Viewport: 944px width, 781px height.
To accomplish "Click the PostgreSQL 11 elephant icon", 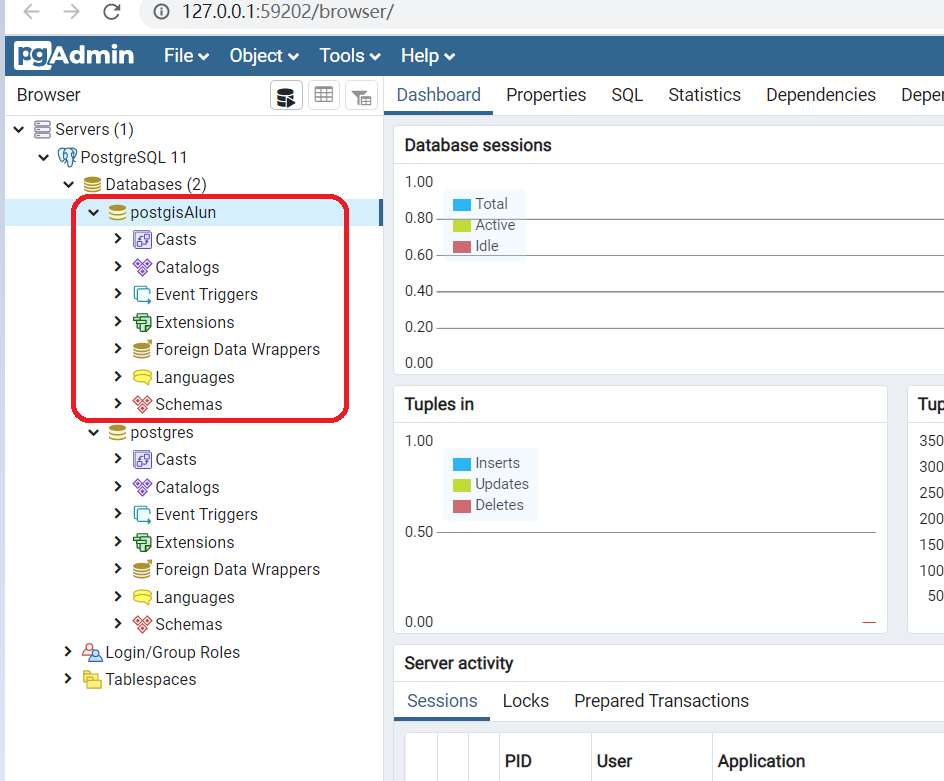I will pyautogui.click(x=67, y=157).
